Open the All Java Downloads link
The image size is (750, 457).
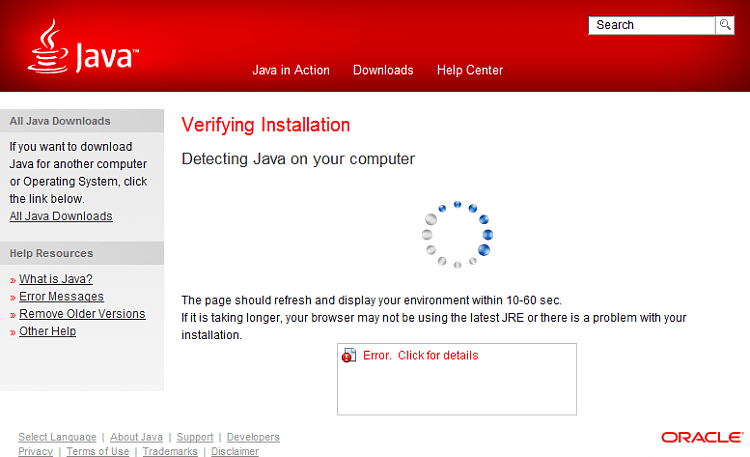click(x=61, y=216)
